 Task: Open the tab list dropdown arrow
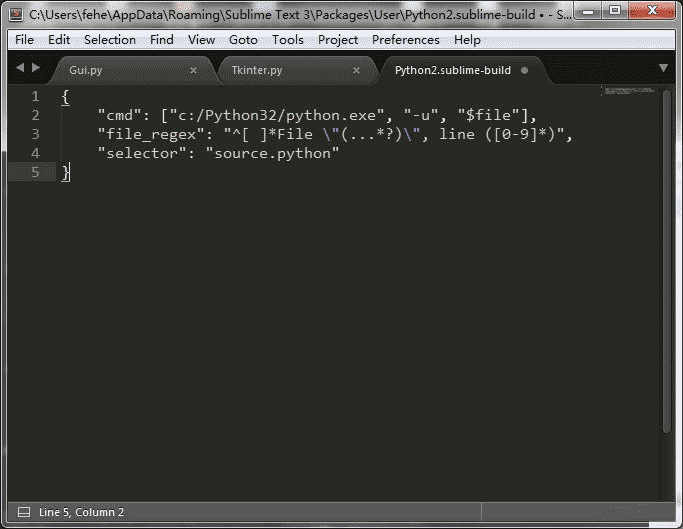tap(663, 68)
